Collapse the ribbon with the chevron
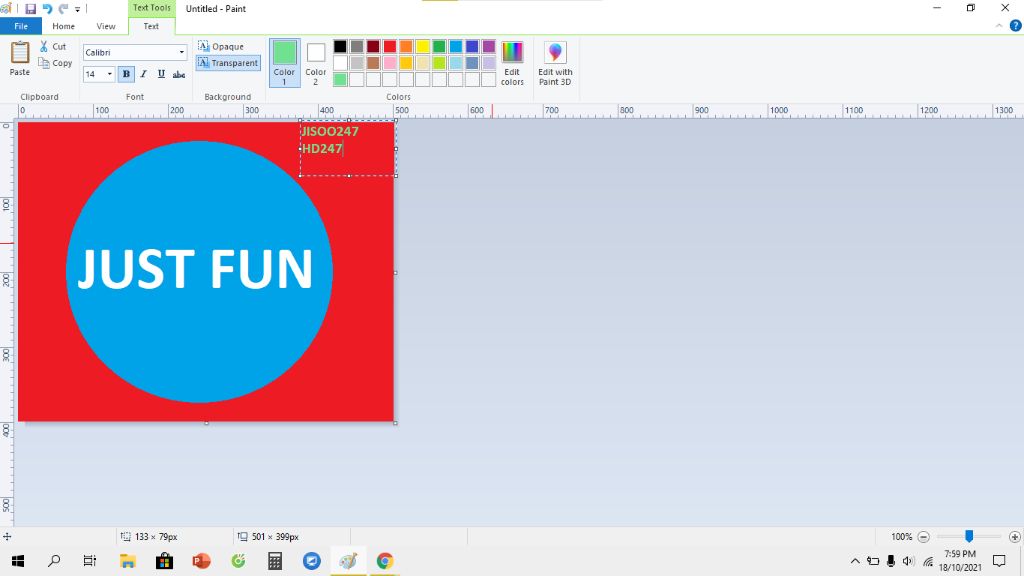This screenshot has width=1024, height=576. (x=999, y=26)
